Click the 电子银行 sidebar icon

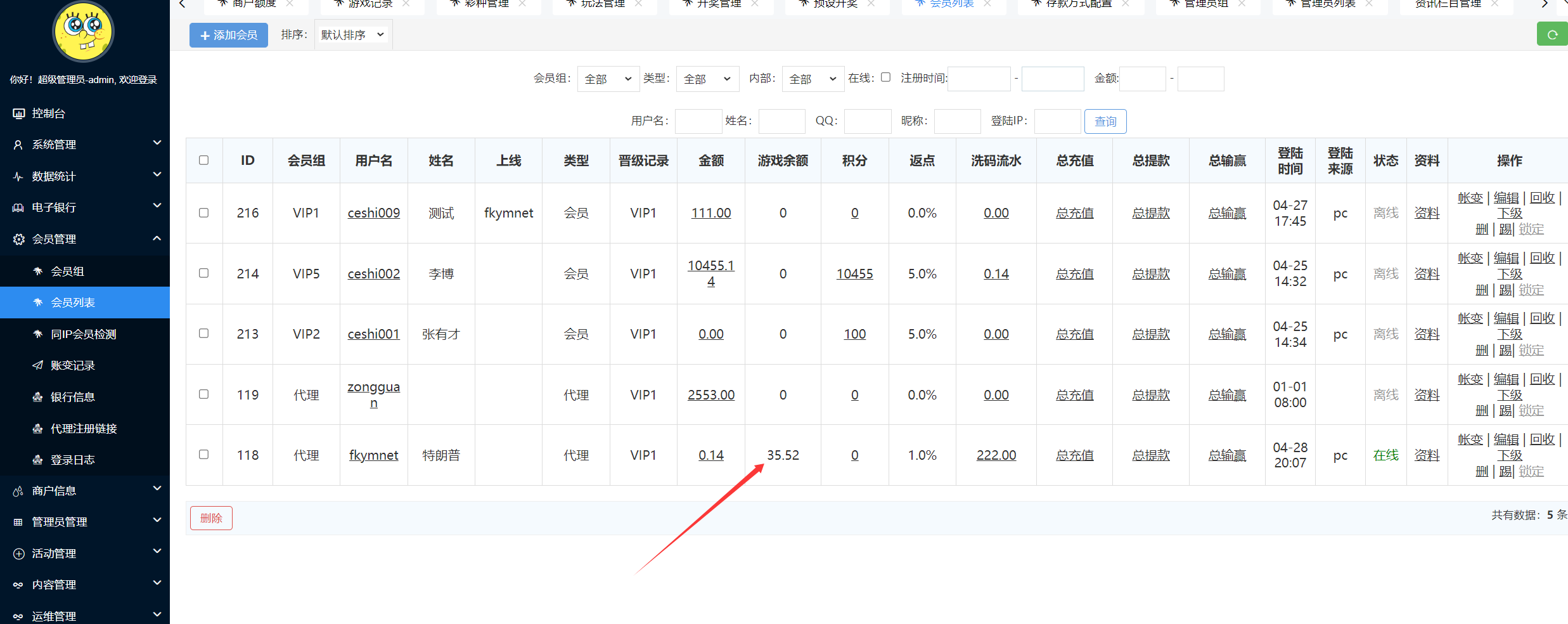click(53, 207)
